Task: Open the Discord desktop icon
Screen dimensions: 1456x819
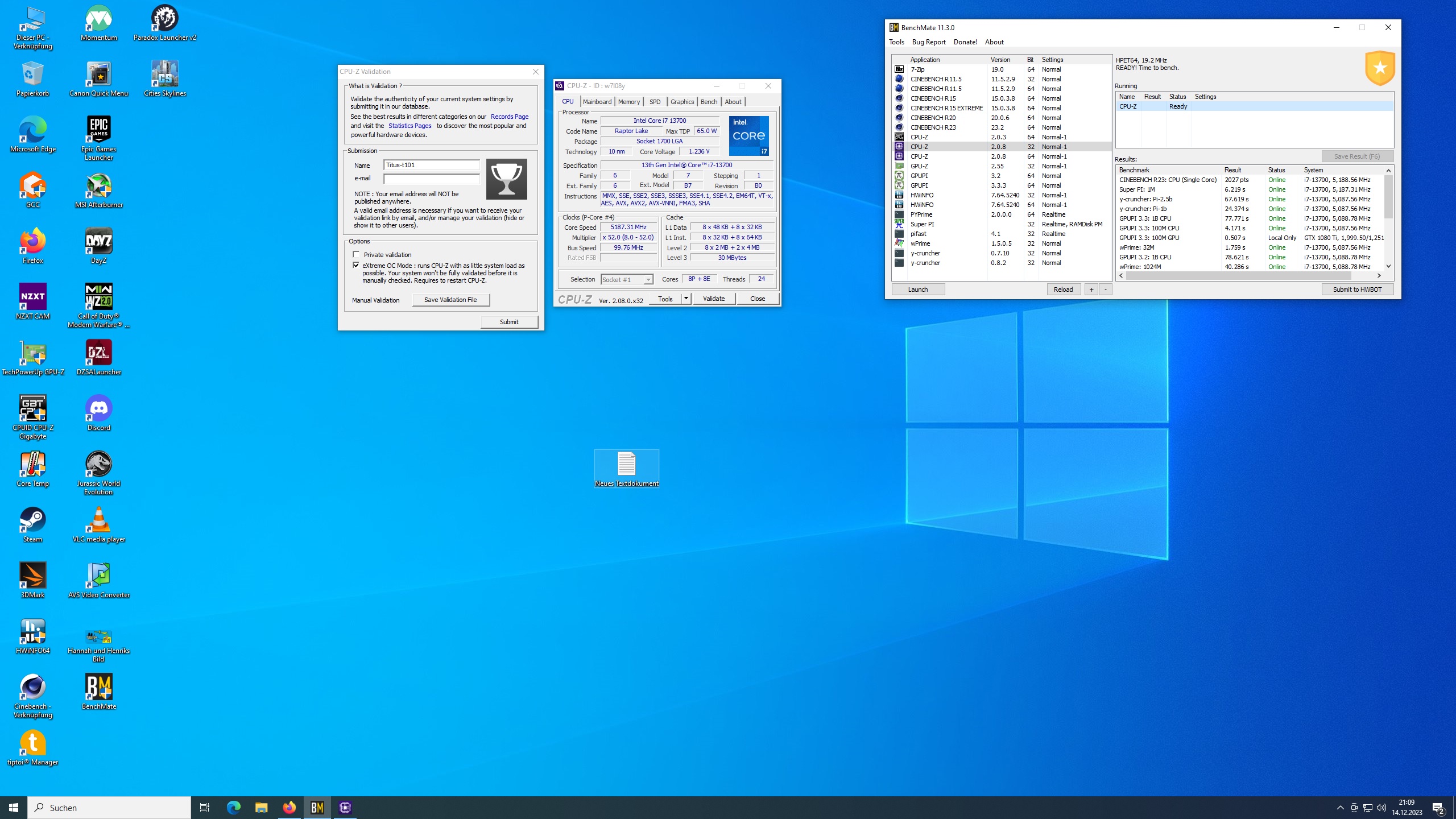Action: 98,413
